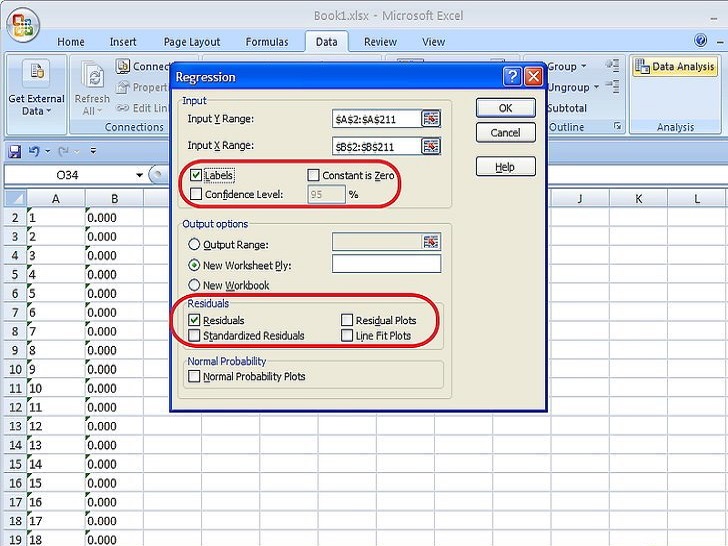The height and width of the screenshot is (546, 728).
Task: Open the Data Analysis tool
Action: coord(675,67)
